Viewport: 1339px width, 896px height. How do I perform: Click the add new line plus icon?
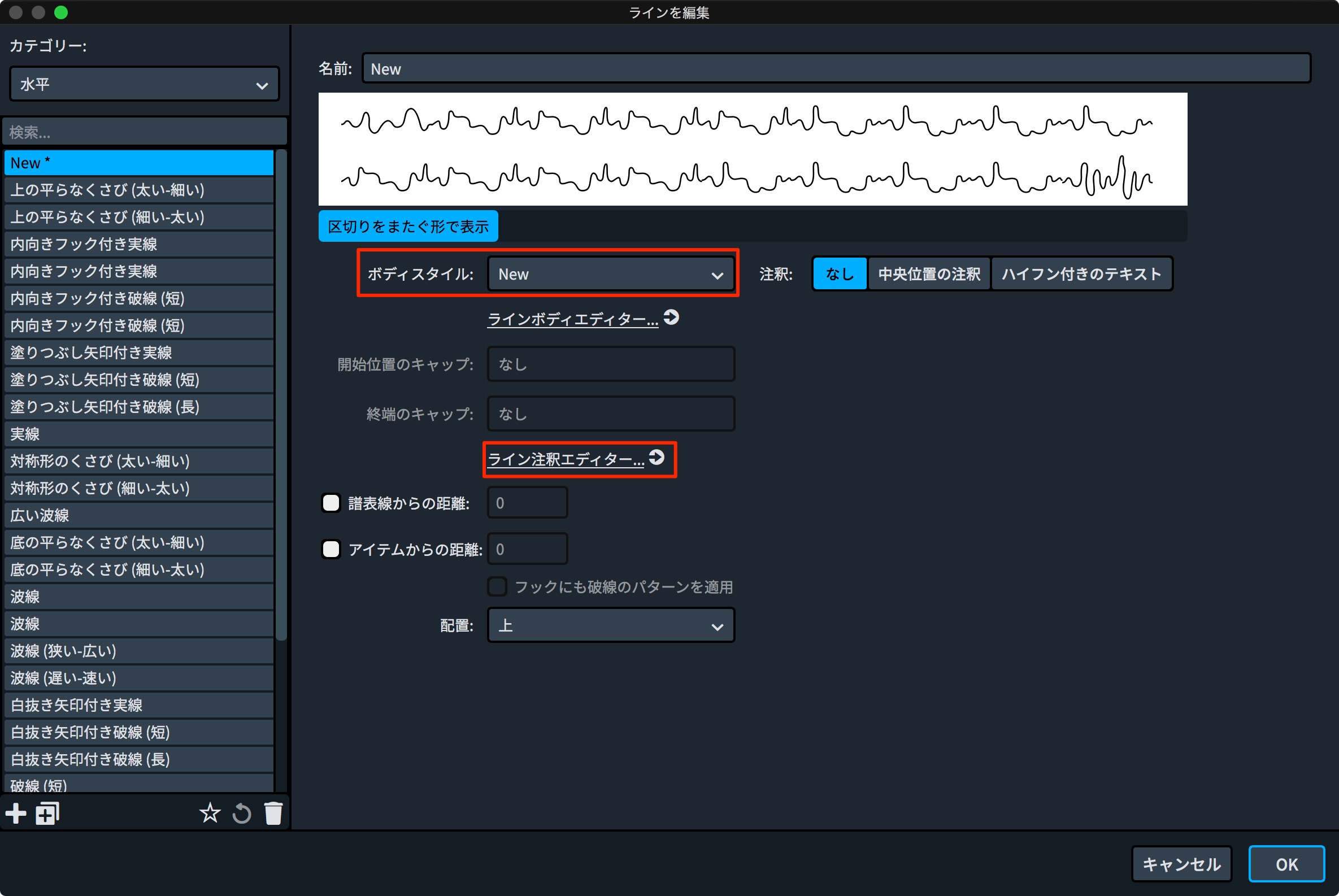pos(16,813)
